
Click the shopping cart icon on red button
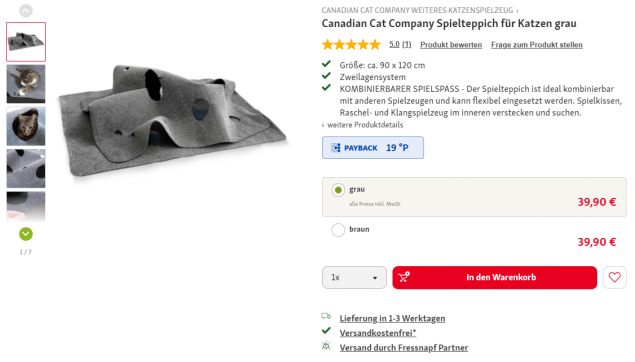pyautogui.click(x=404, y=277)
